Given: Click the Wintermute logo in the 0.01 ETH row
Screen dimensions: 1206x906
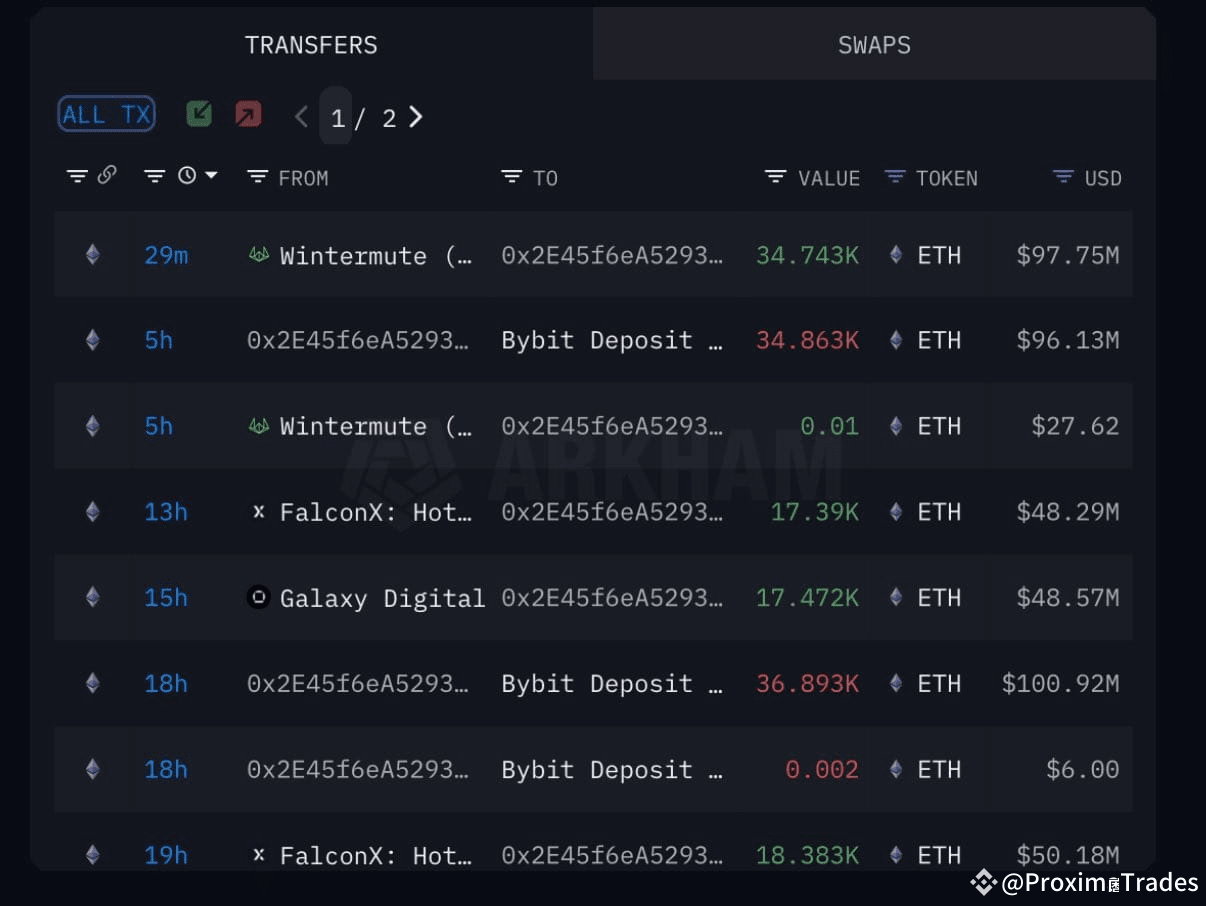Looking at the screenshot, I should click(x=259, y=426).
